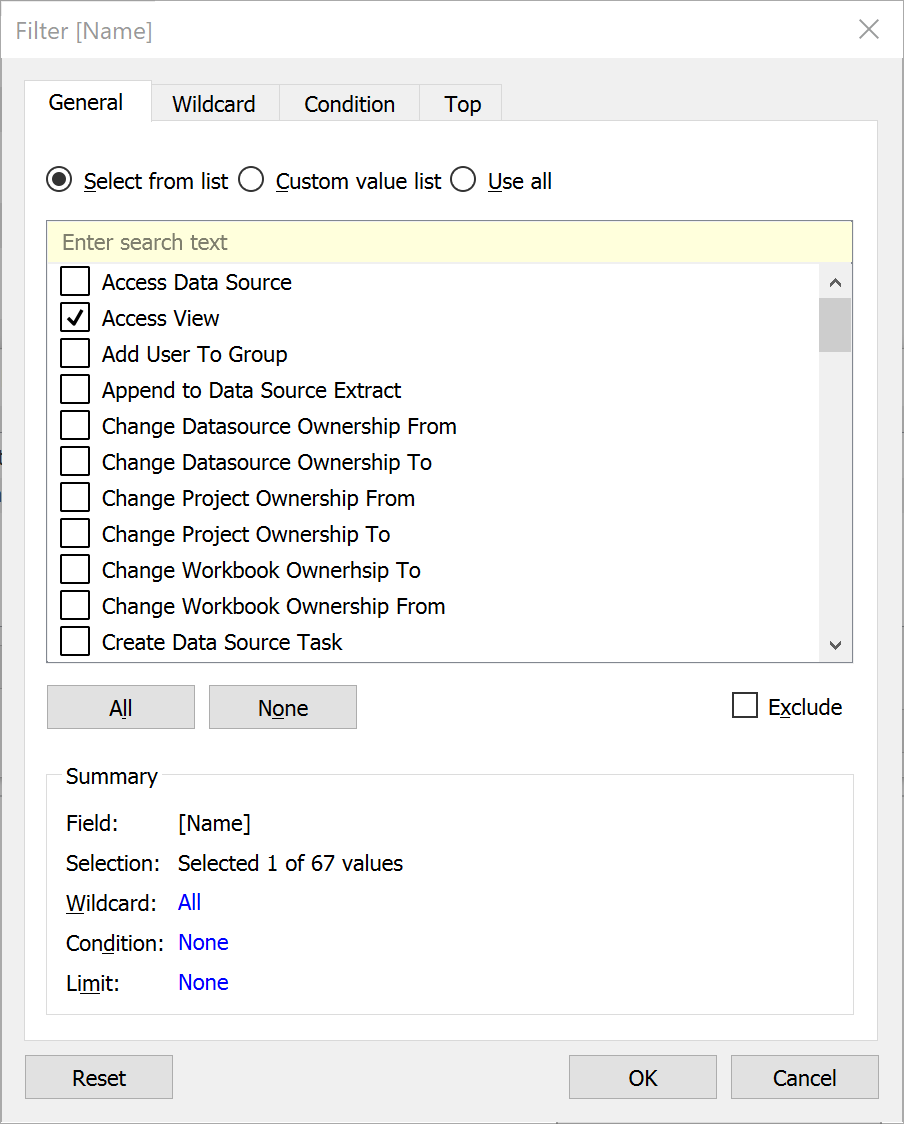Check Create Data Source Task

pyautogui.click(x=75, y=642)
